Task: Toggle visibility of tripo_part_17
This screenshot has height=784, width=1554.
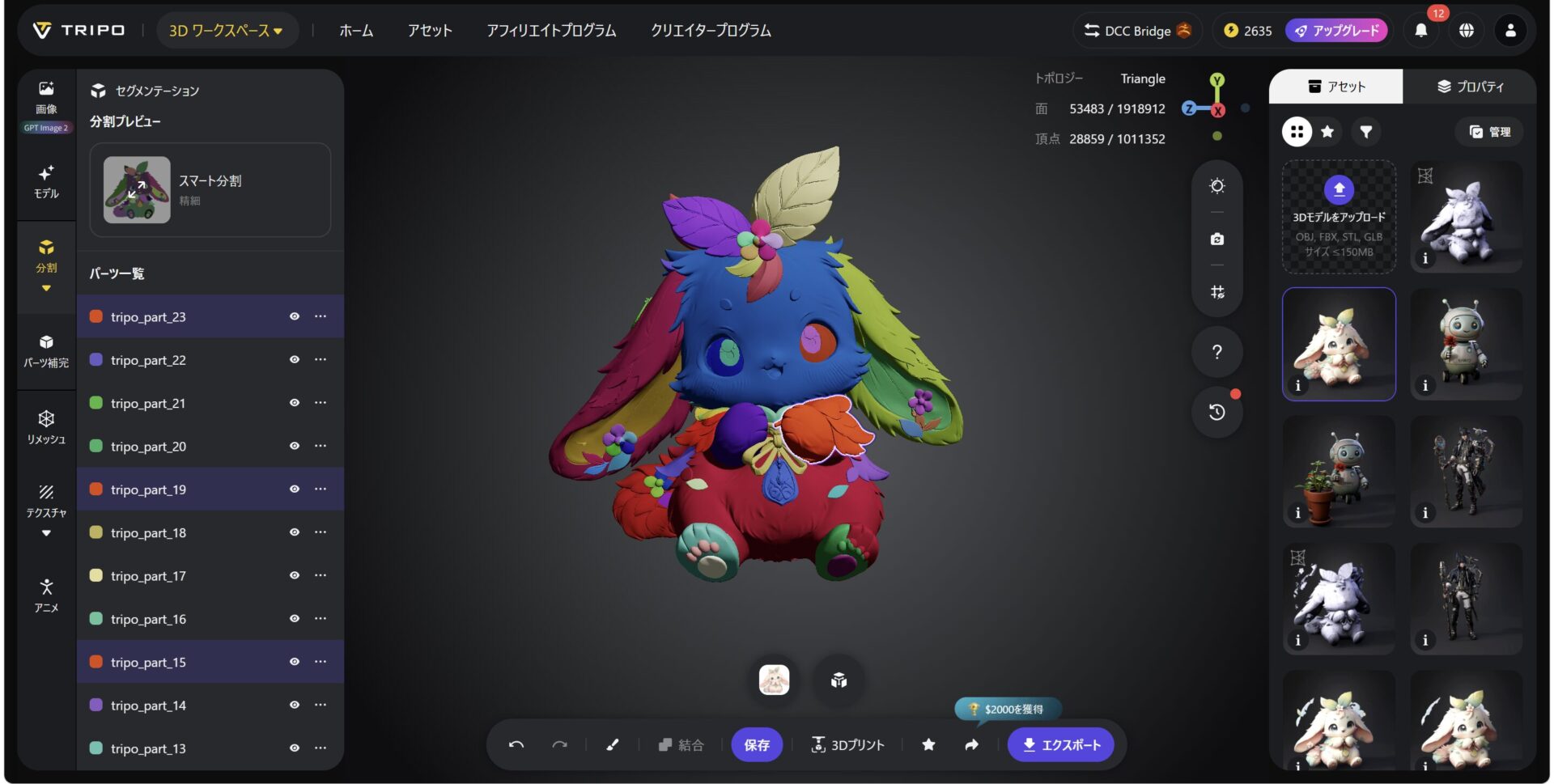Action: click(x=295, y=575)
